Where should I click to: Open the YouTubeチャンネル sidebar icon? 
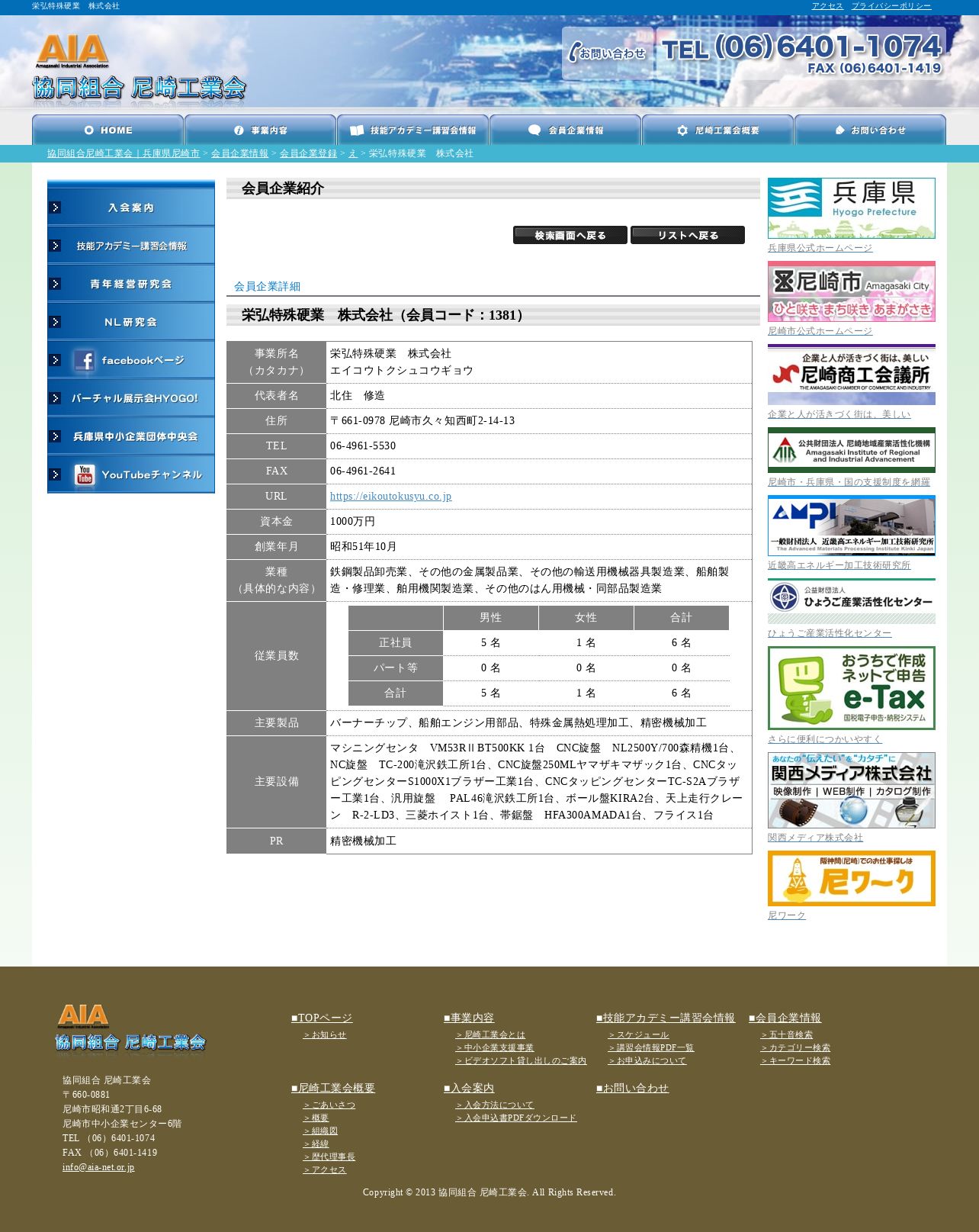click(131, 474)
